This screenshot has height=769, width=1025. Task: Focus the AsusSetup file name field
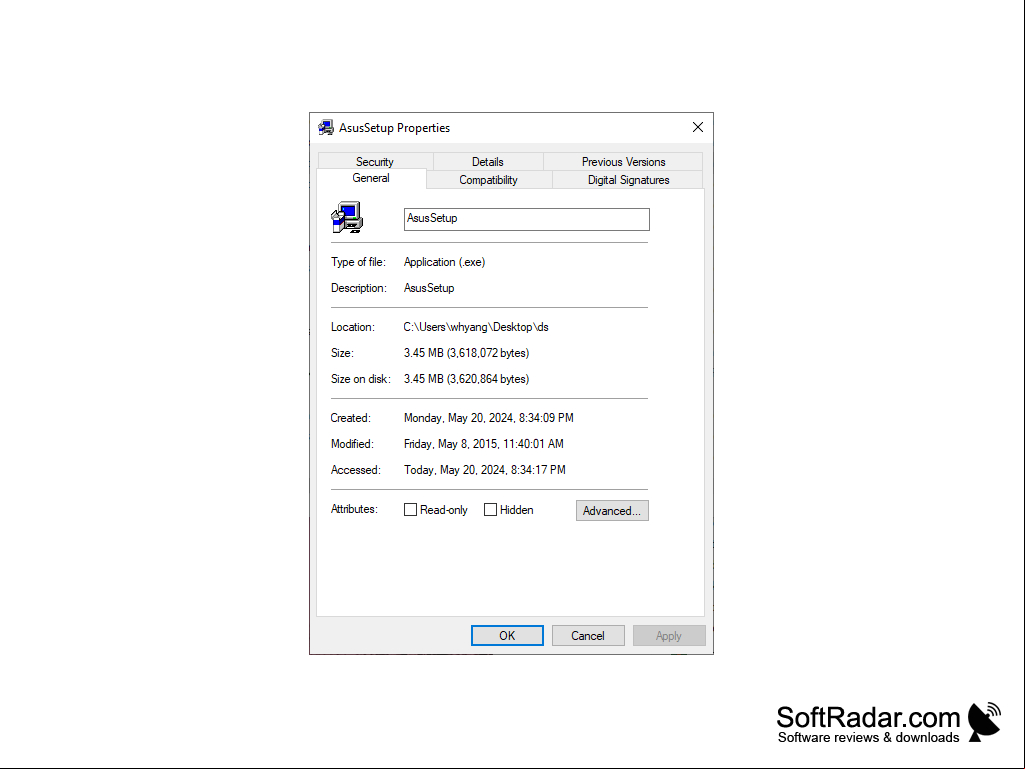coord(527,219)
